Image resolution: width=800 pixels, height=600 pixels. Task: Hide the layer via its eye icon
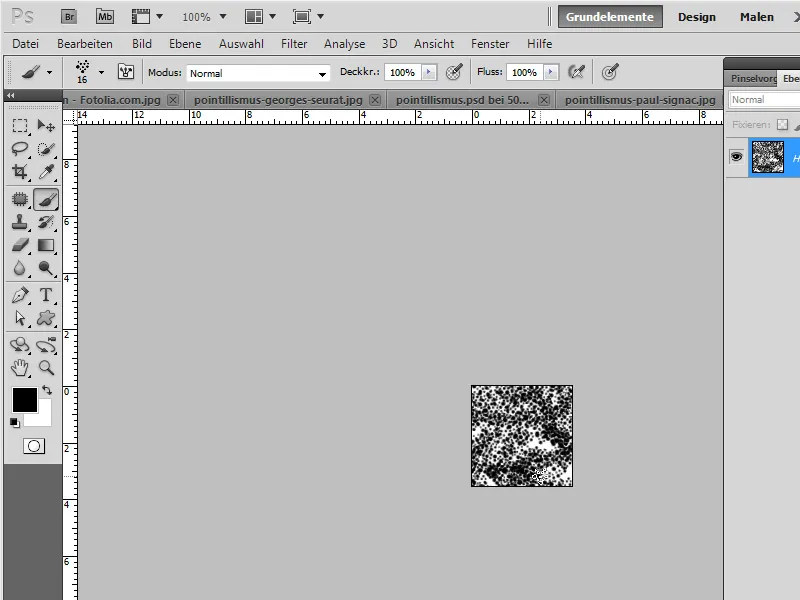737,158
